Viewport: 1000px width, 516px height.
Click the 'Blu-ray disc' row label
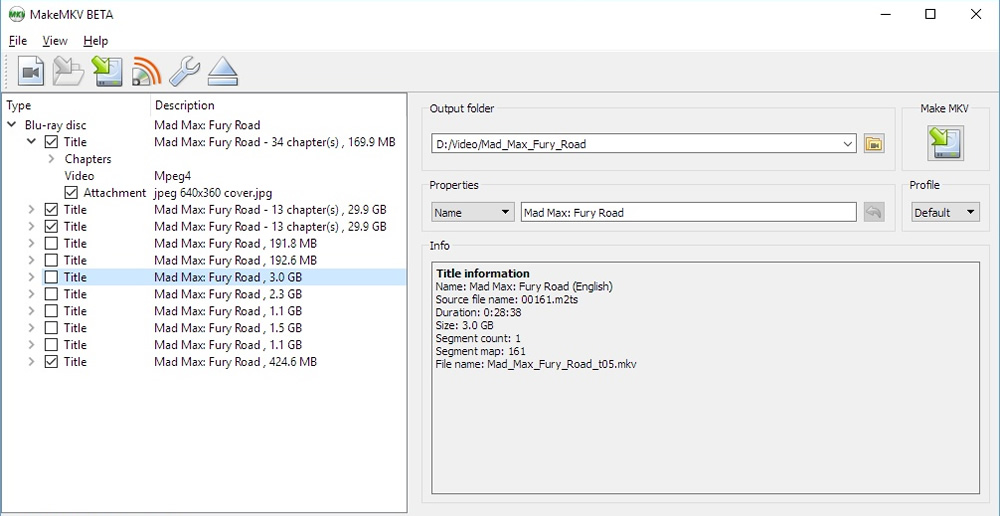(55, 125)
